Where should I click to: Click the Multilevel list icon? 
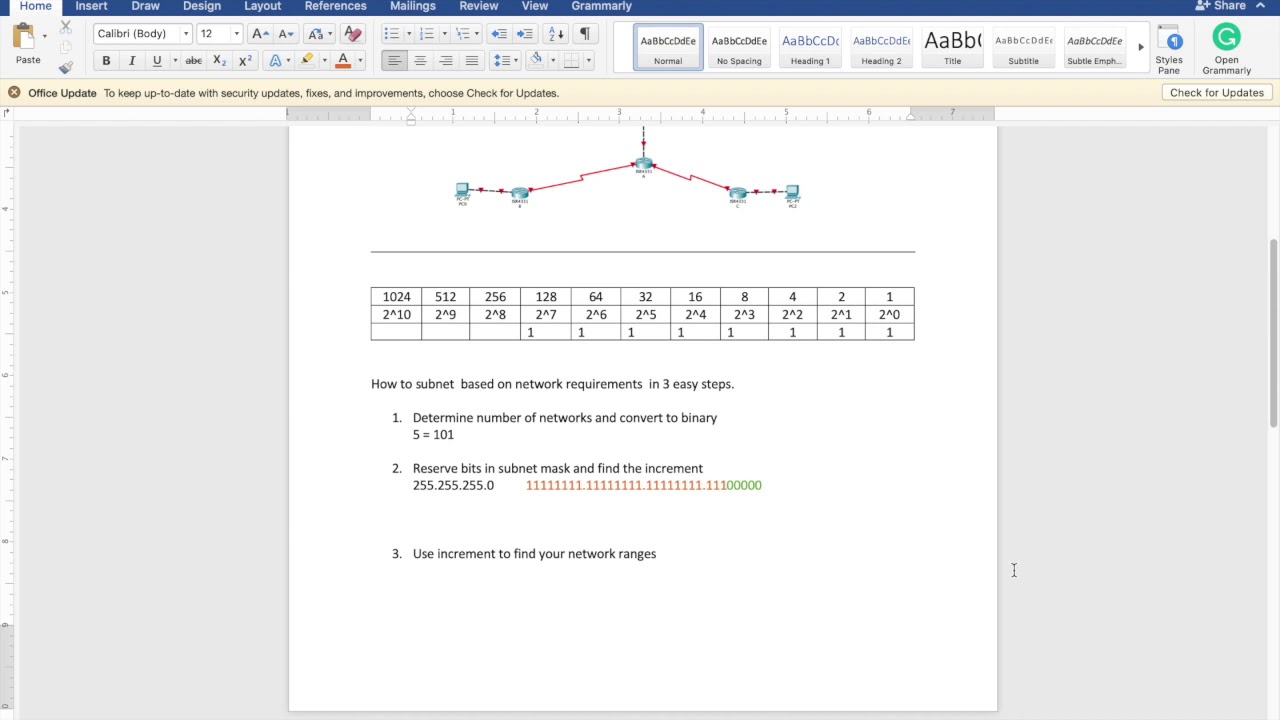point(463,34)
